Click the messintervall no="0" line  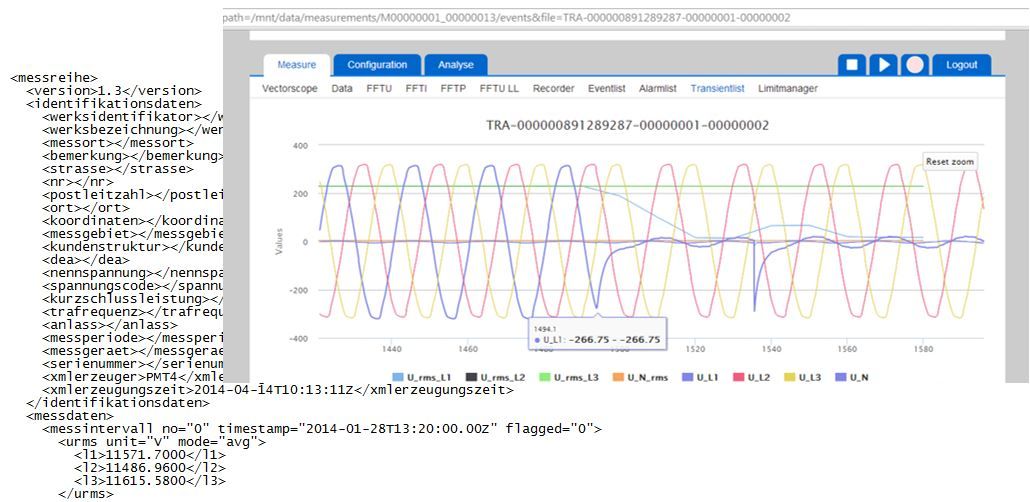pyautogui.click(x=322, y=429)
